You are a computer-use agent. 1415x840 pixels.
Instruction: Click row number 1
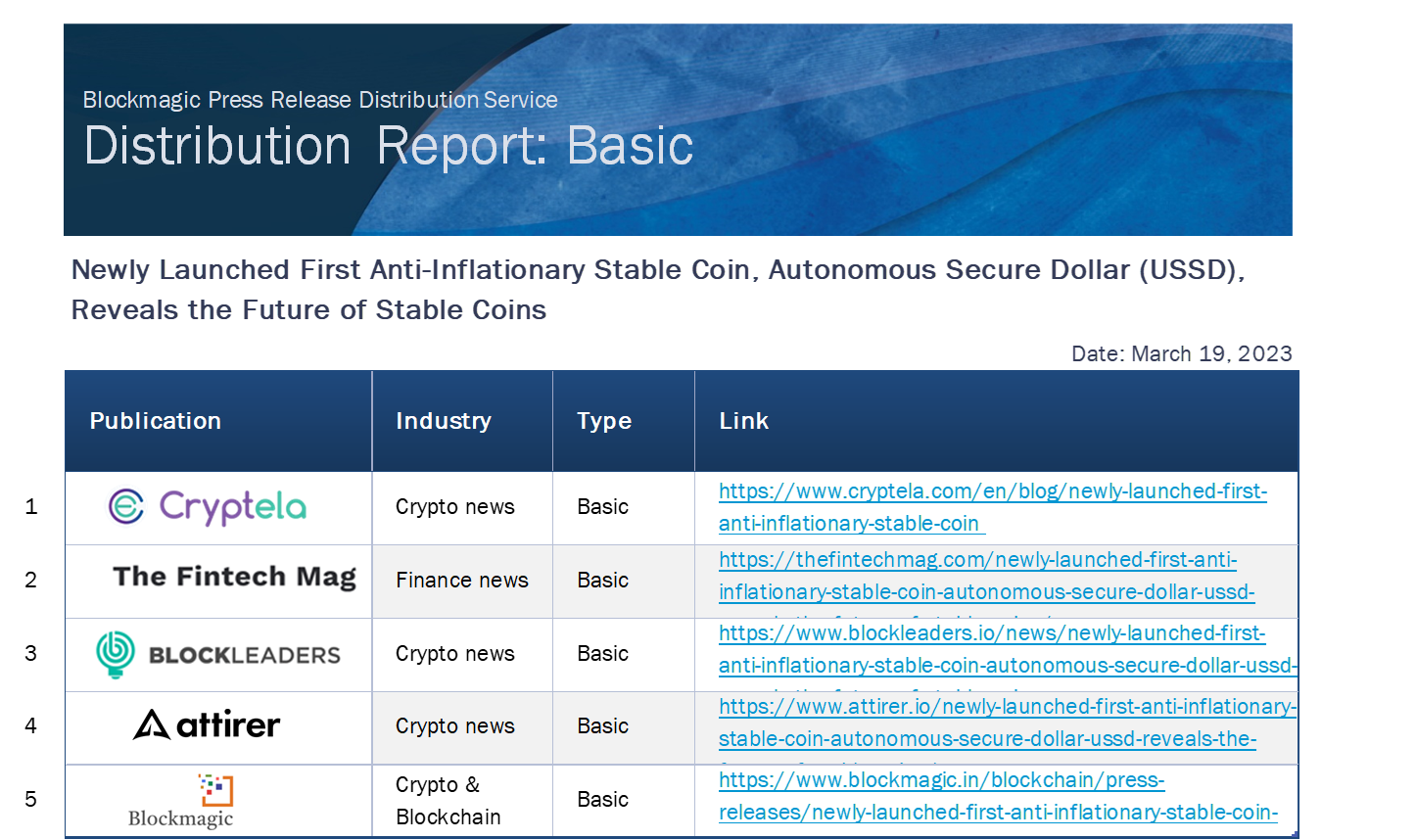31,507
